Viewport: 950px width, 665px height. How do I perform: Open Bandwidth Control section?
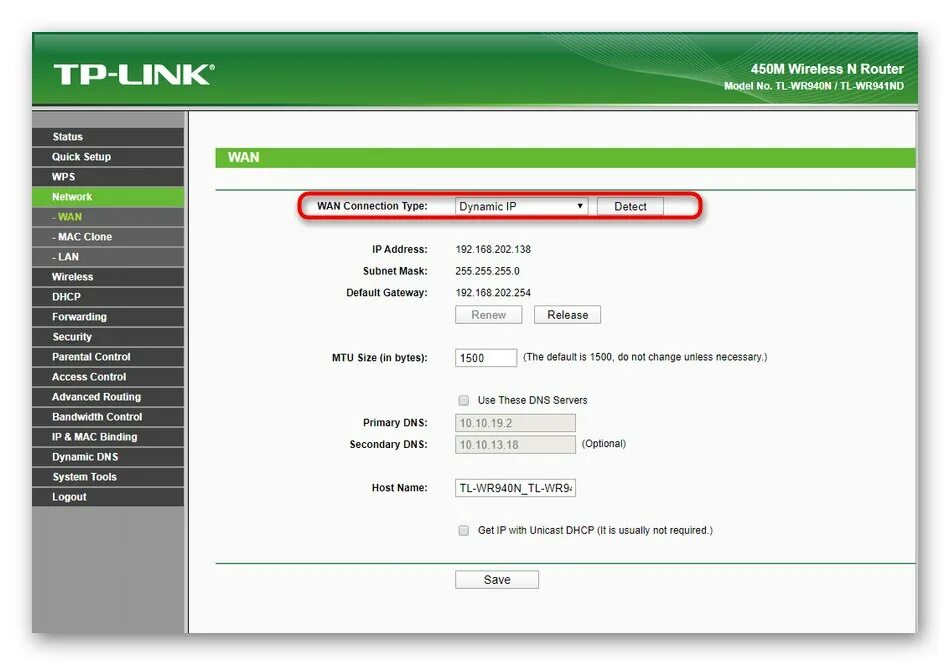(x=108, y=417)
